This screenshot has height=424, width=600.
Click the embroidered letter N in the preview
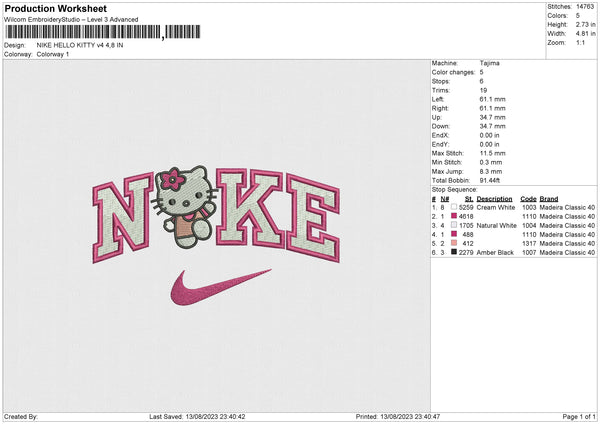point(123,218)
